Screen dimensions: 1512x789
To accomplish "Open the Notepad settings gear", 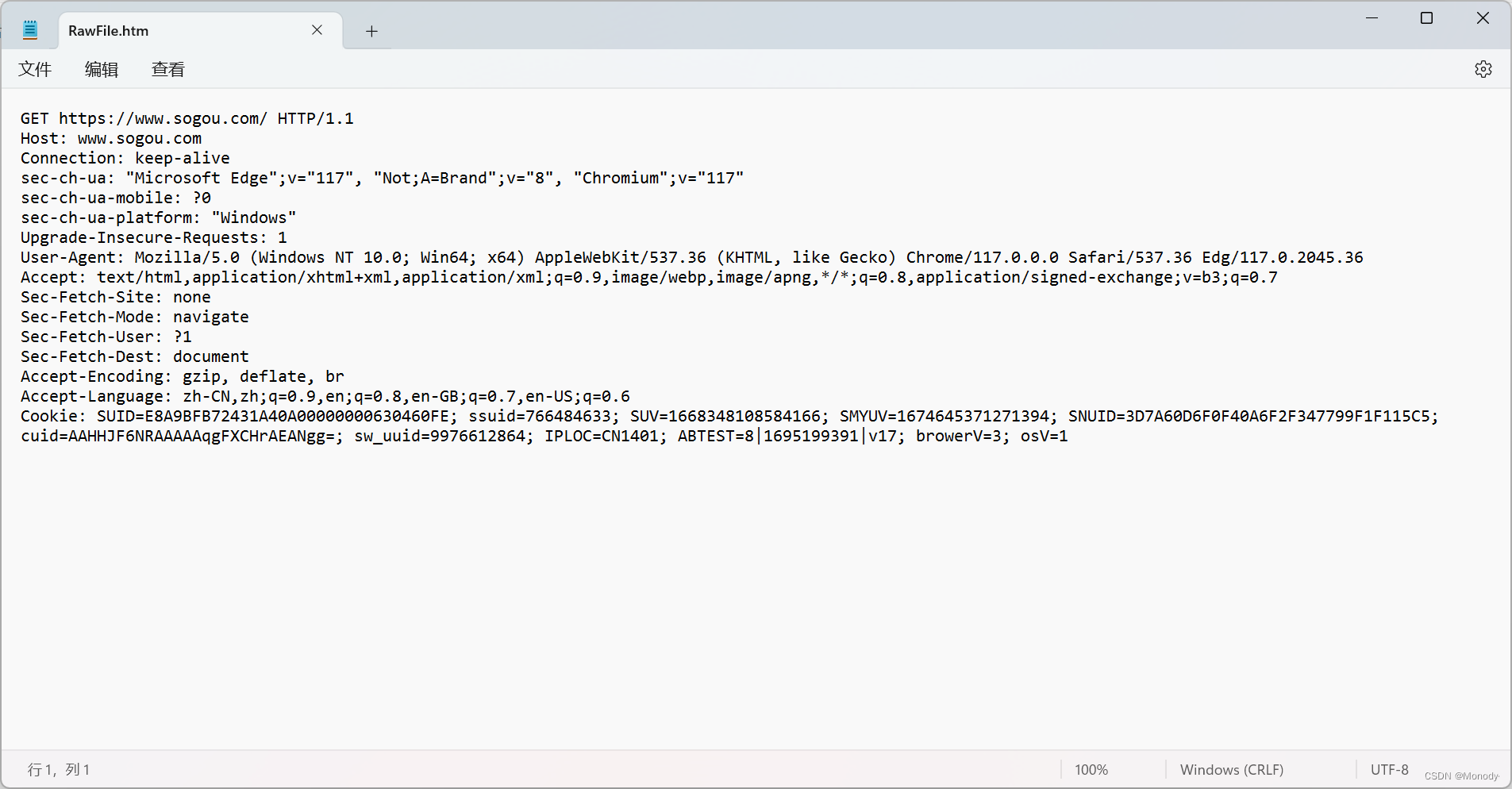I will [1483, 69].
